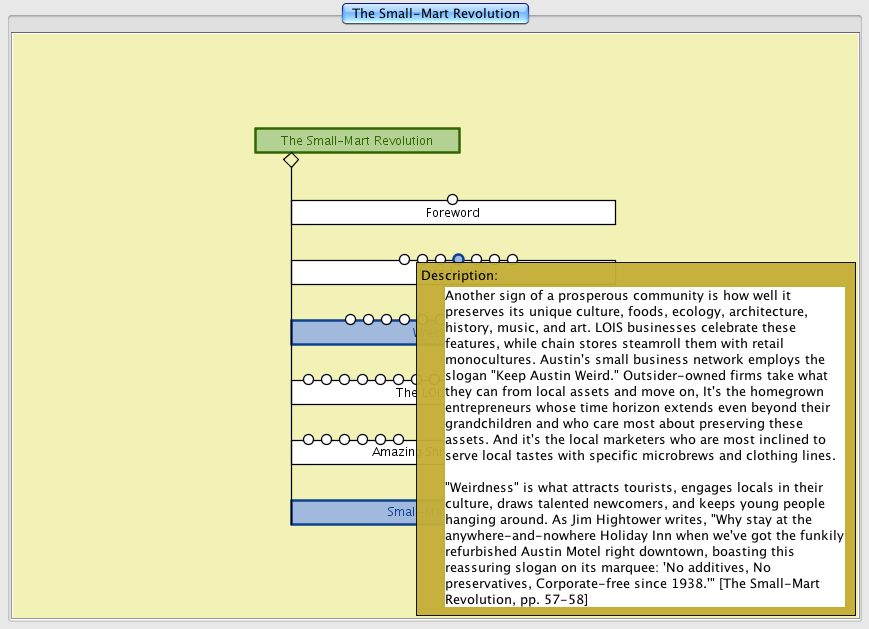Collapse the diamond connector under root node

291,160
